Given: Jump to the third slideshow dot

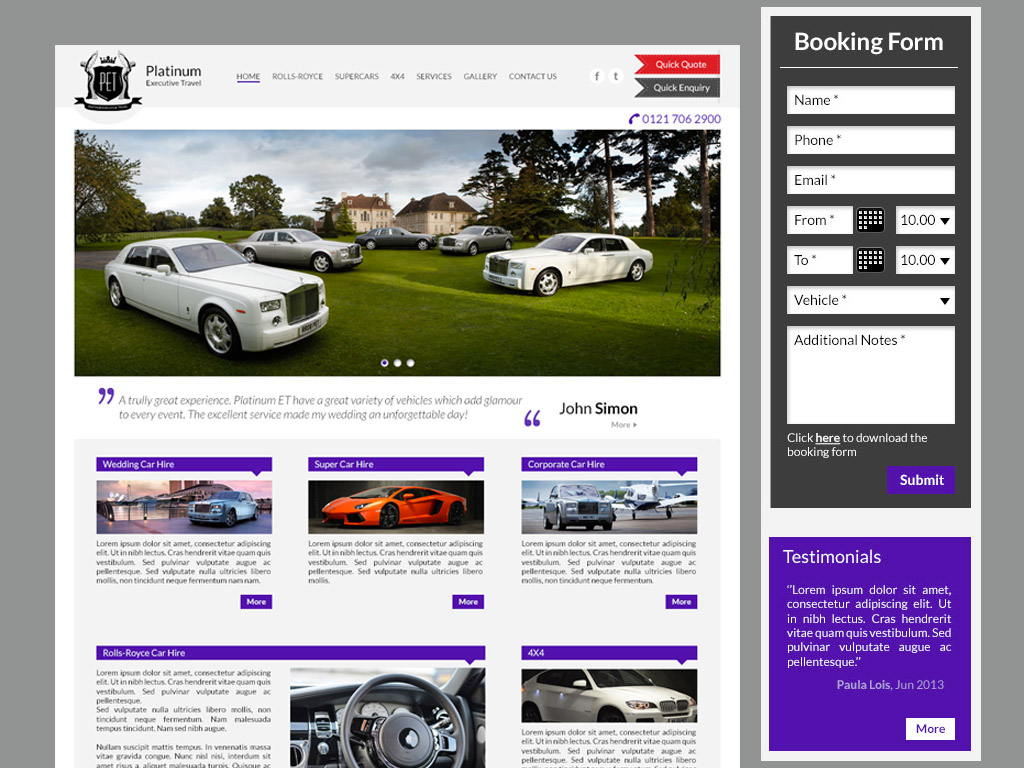Looking at the screenshot, I should click(x=410, y=363).
